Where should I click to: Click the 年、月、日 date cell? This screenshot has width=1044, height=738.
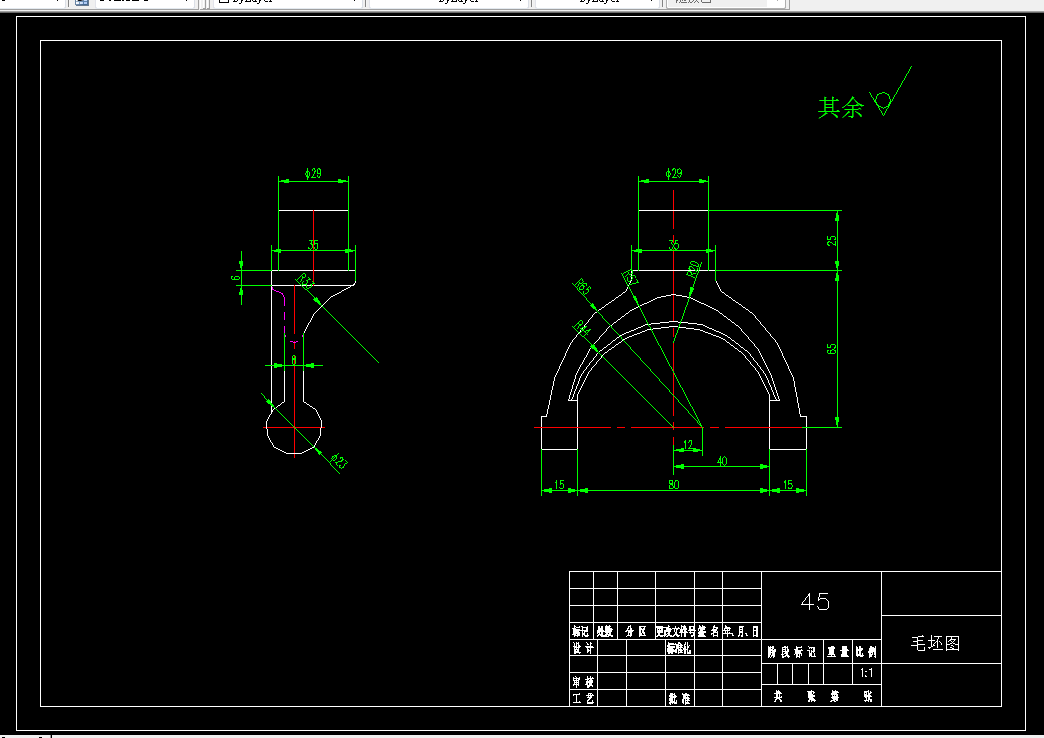pos(741,631)
